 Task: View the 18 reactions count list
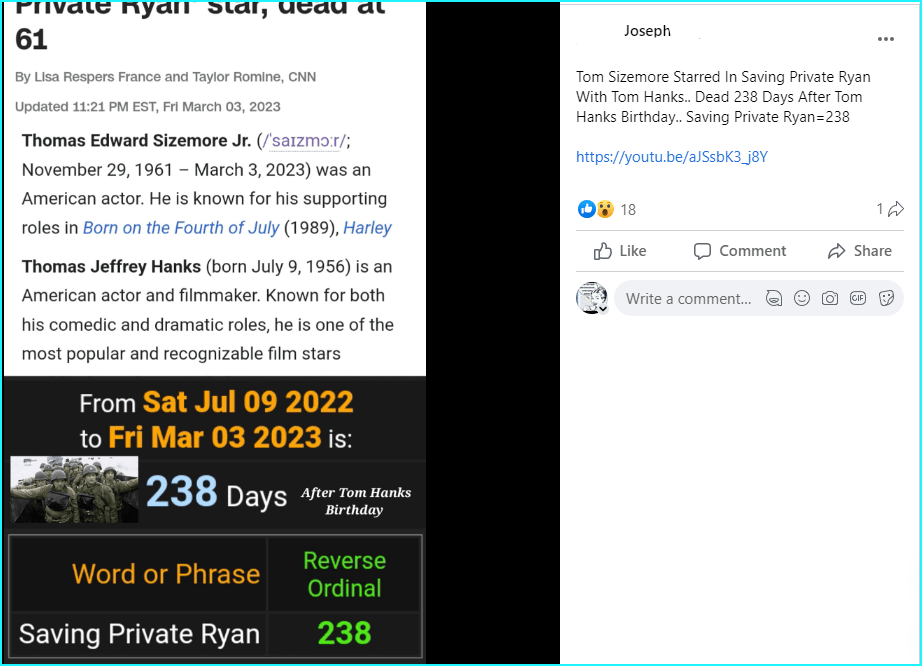tap(628, 210)
